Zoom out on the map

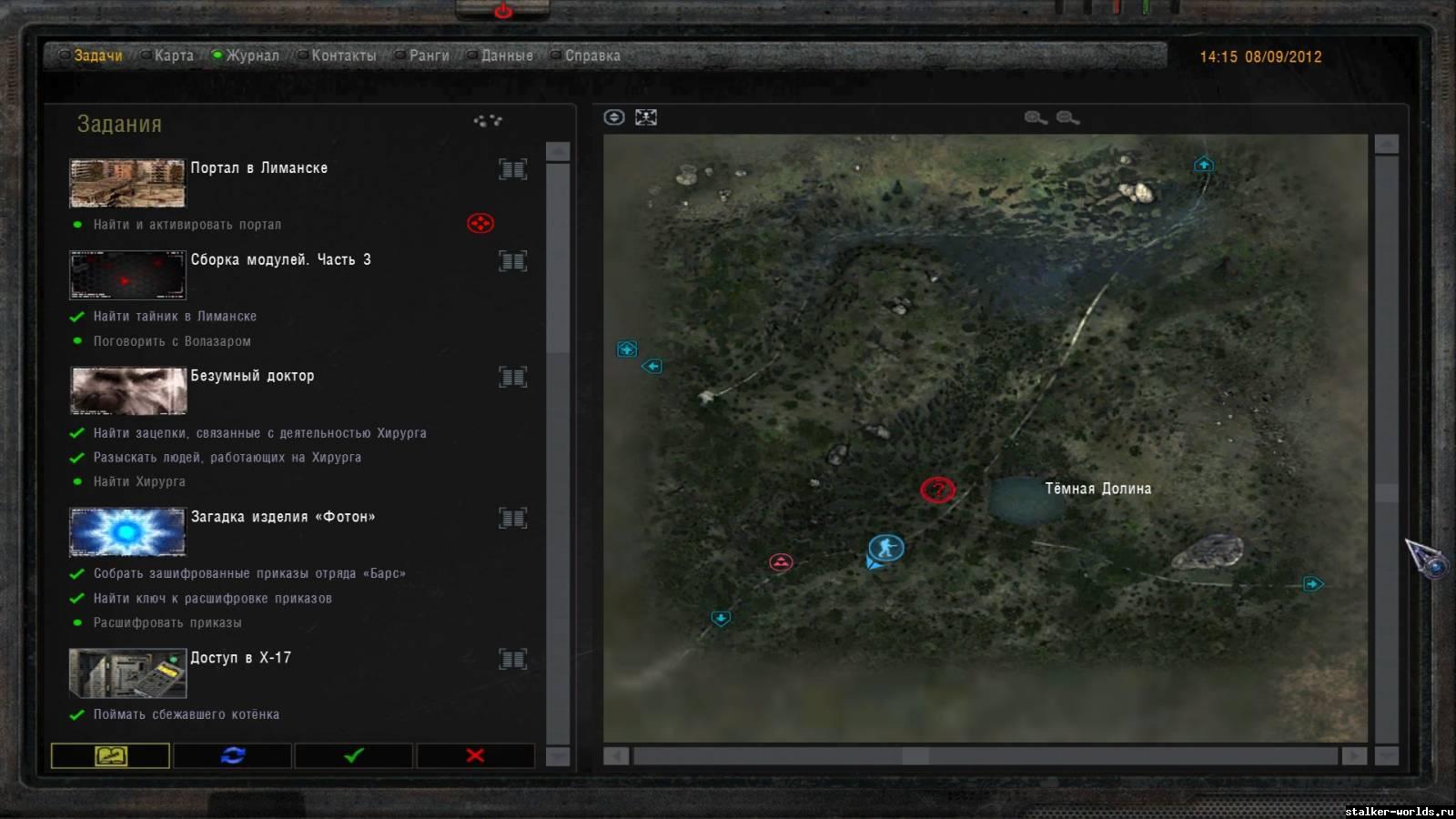click(1068, 117)
